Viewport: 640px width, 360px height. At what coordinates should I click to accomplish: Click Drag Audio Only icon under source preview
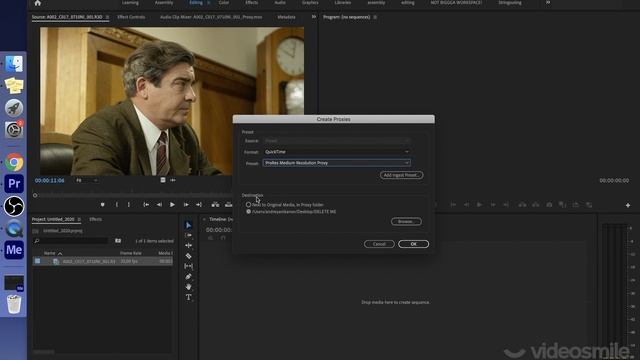tap(173, 180)
